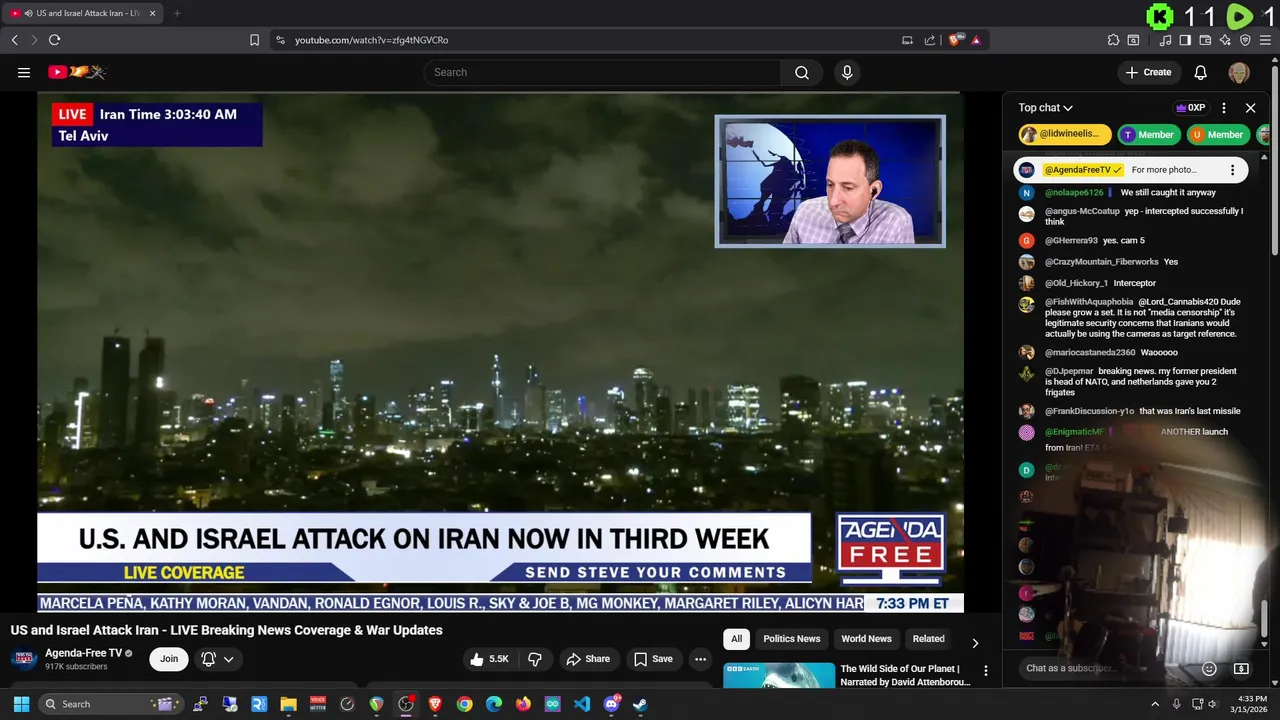Screen dimensions: 1280x720
Task: Select the Politics News chip
Action: [x=792, y=638]
